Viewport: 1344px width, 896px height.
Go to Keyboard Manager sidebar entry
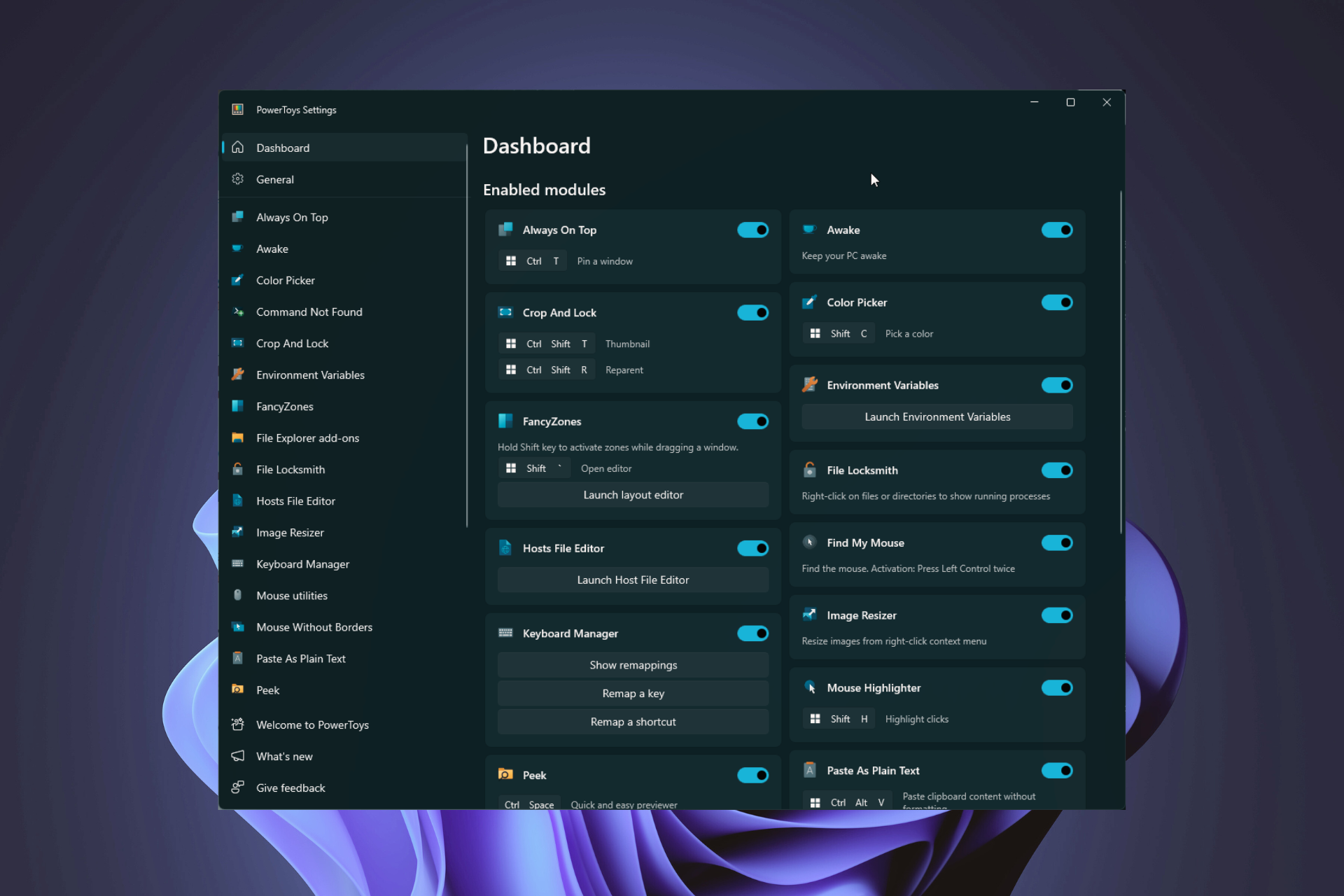tap(344, 563)
